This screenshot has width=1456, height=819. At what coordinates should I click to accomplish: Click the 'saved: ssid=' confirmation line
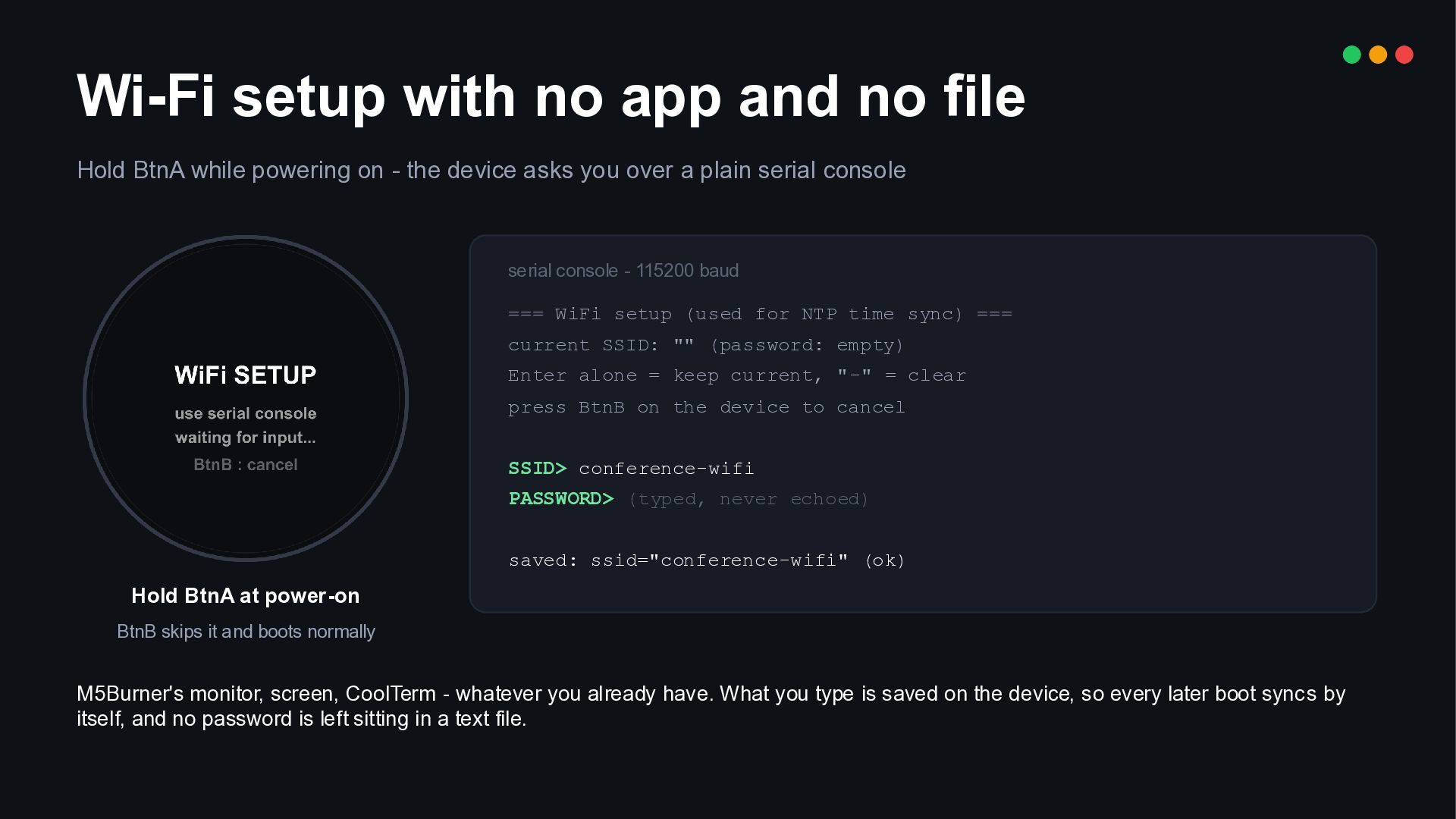click(x=707, y=560)
